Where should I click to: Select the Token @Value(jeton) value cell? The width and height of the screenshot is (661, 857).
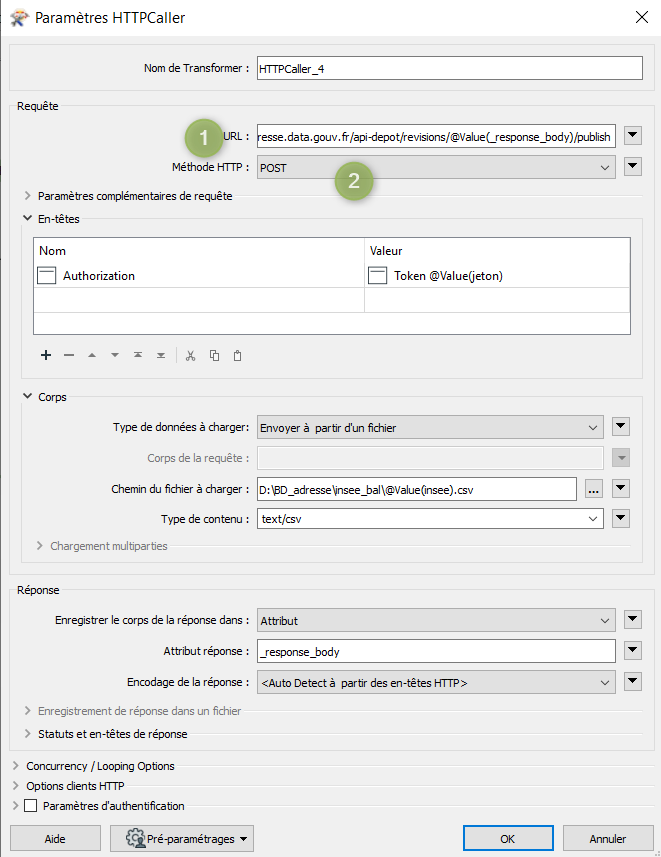pos(498,275)
